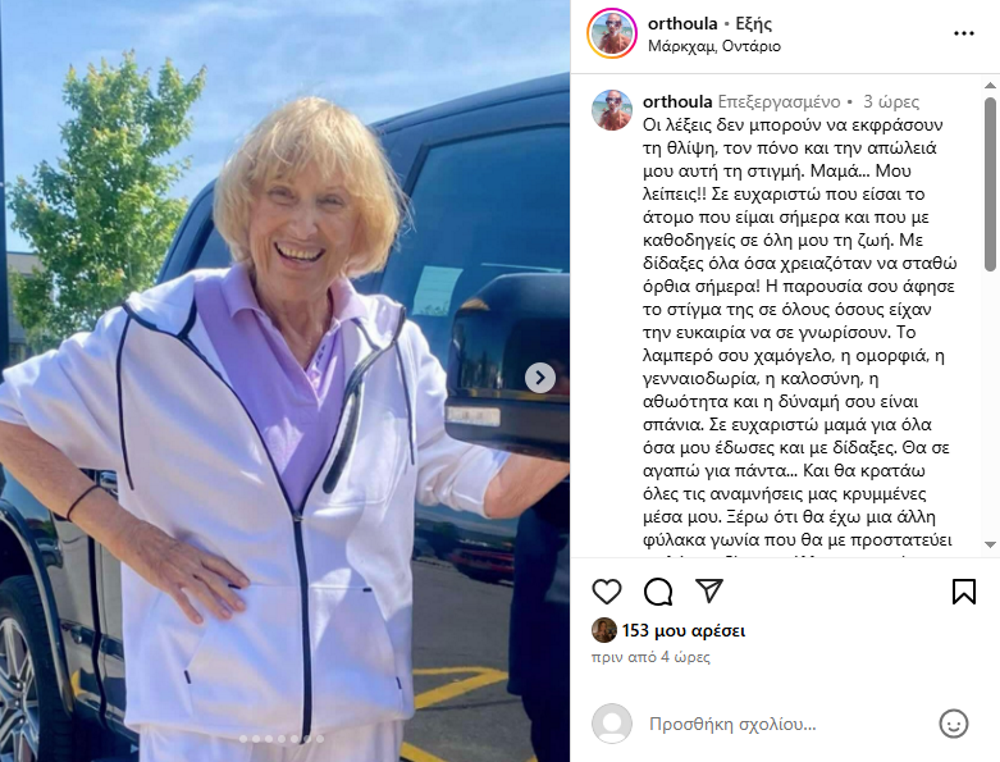Click the scroll up arrow of caption scrollbar
Viewport: 1000px width, 762px height.
click(990, 85)
